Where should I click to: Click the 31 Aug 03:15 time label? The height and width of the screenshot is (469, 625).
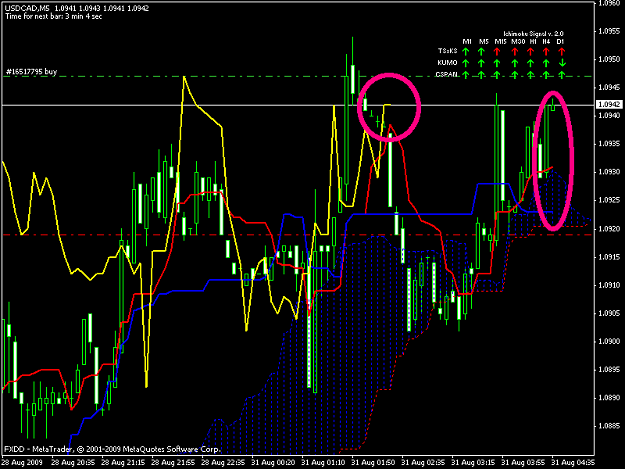pos(474,463)
